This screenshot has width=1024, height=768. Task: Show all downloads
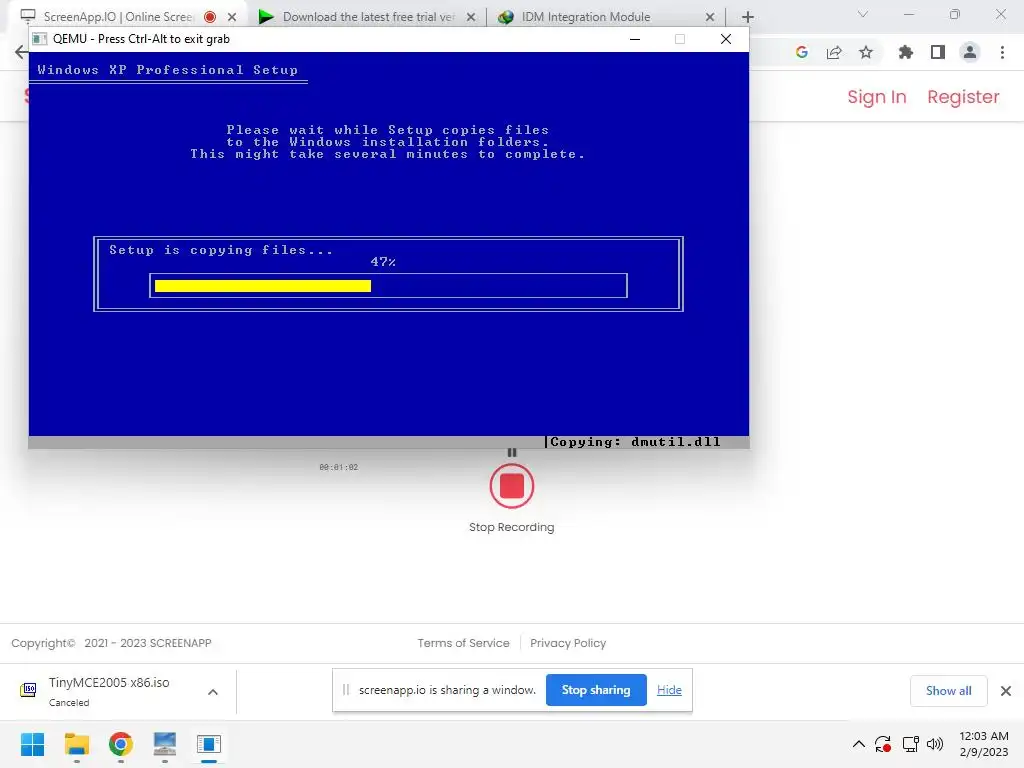tap(948, 690)
